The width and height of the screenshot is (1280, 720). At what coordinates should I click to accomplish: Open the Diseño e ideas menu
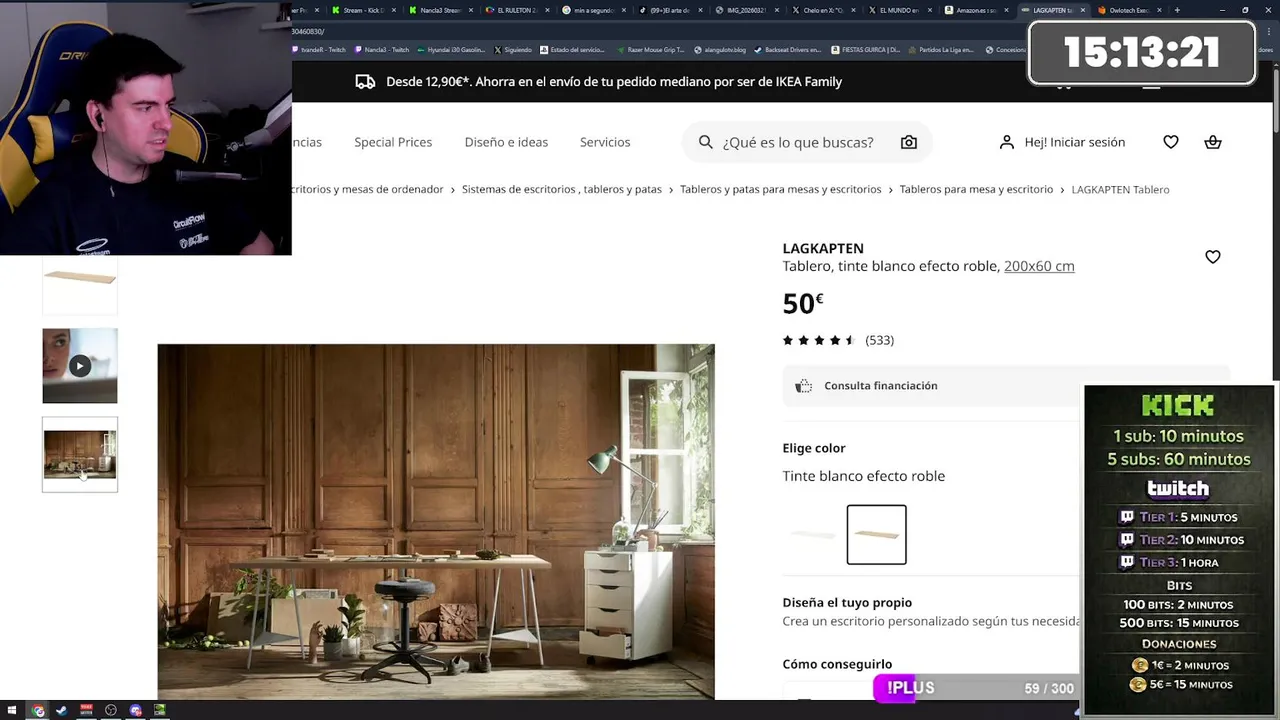506,142
